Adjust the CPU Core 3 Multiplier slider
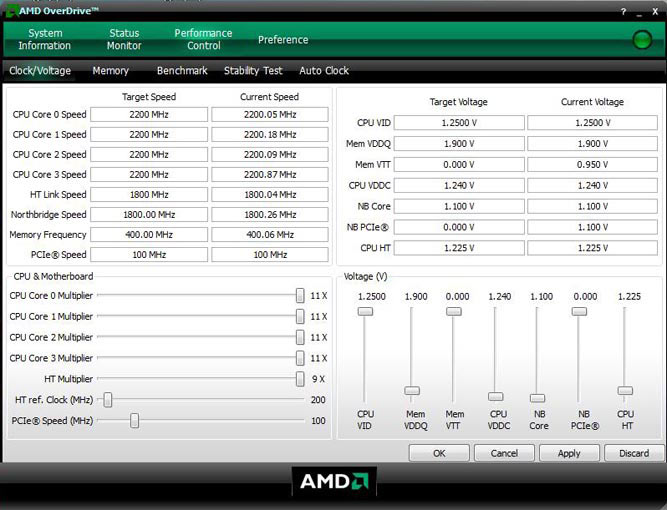 point(300,358)
